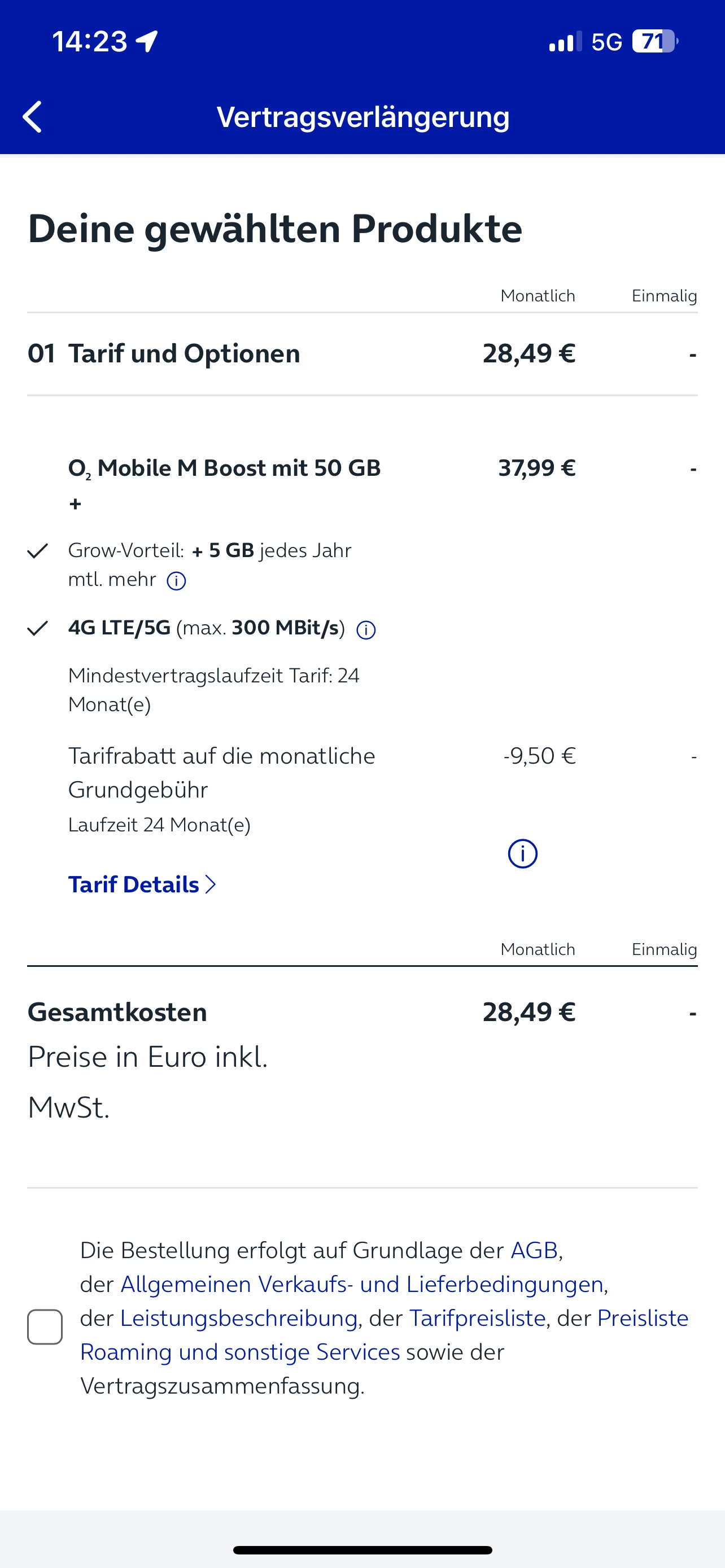Tap the home indicator bar at bottom
Viewport: 725px width, 1568px height.
(x=362, y=1550)
